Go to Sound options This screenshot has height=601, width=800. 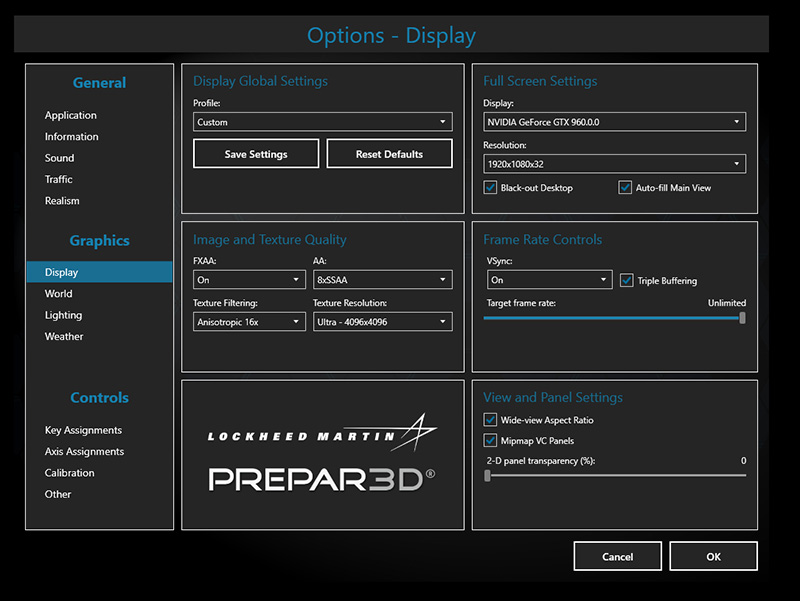click(59, 158)
